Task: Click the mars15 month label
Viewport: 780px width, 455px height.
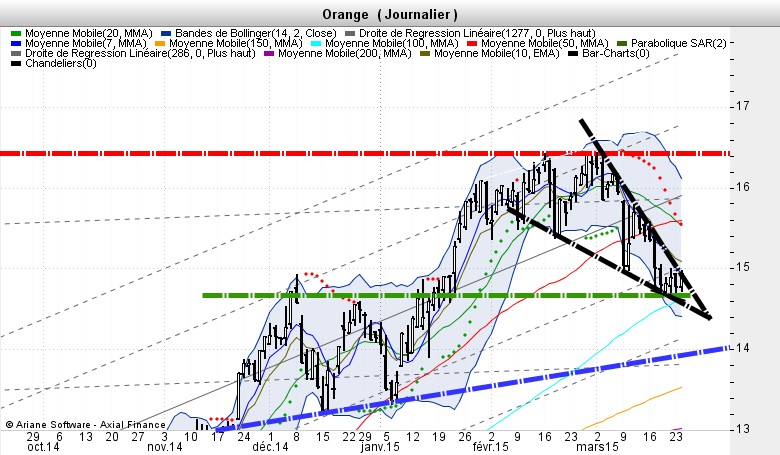Action: [597, 447]
